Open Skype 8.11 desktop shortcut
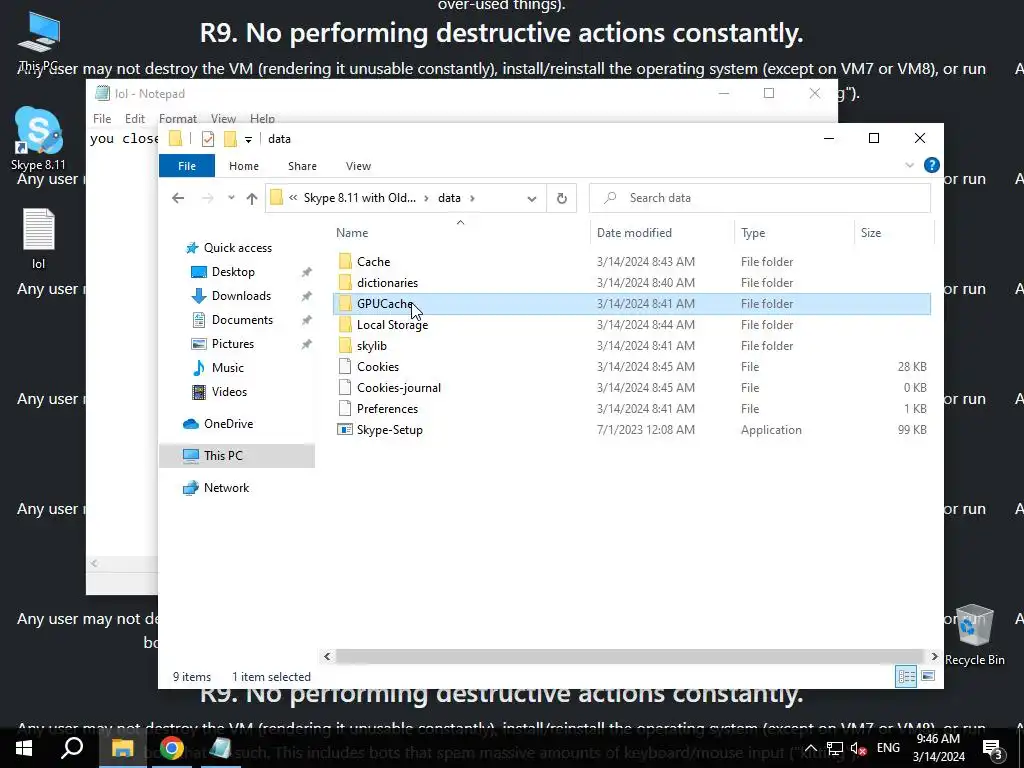 pyautogui.click(x=39, y=138)
